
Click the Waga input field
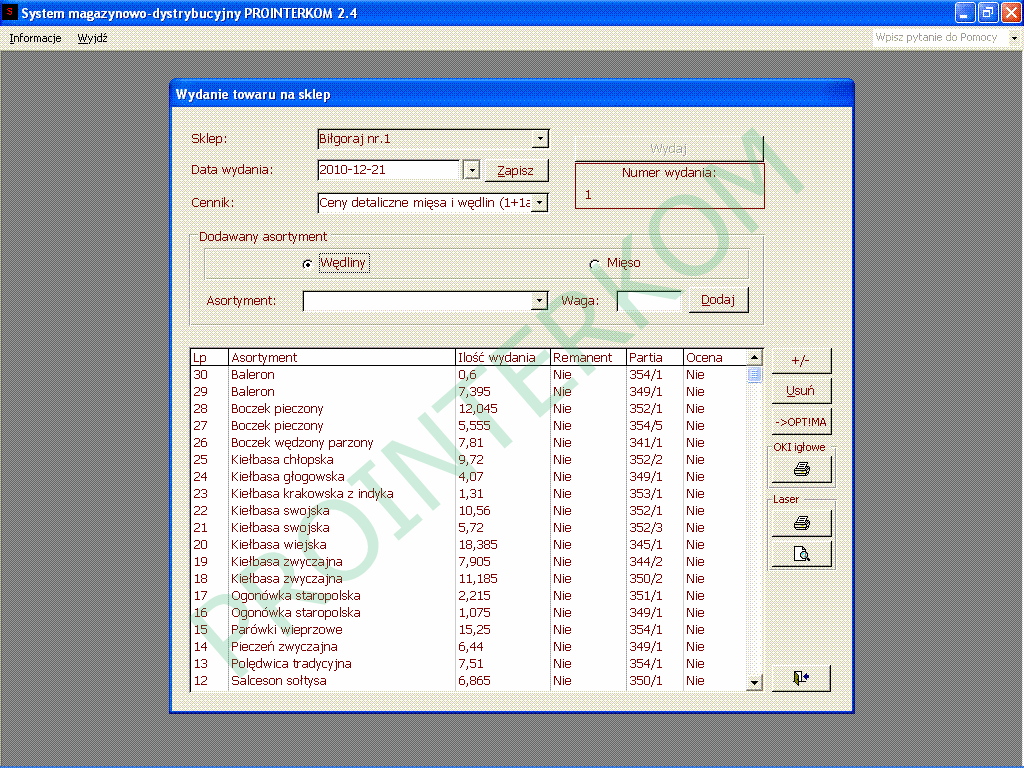click(x=648, y=300)
